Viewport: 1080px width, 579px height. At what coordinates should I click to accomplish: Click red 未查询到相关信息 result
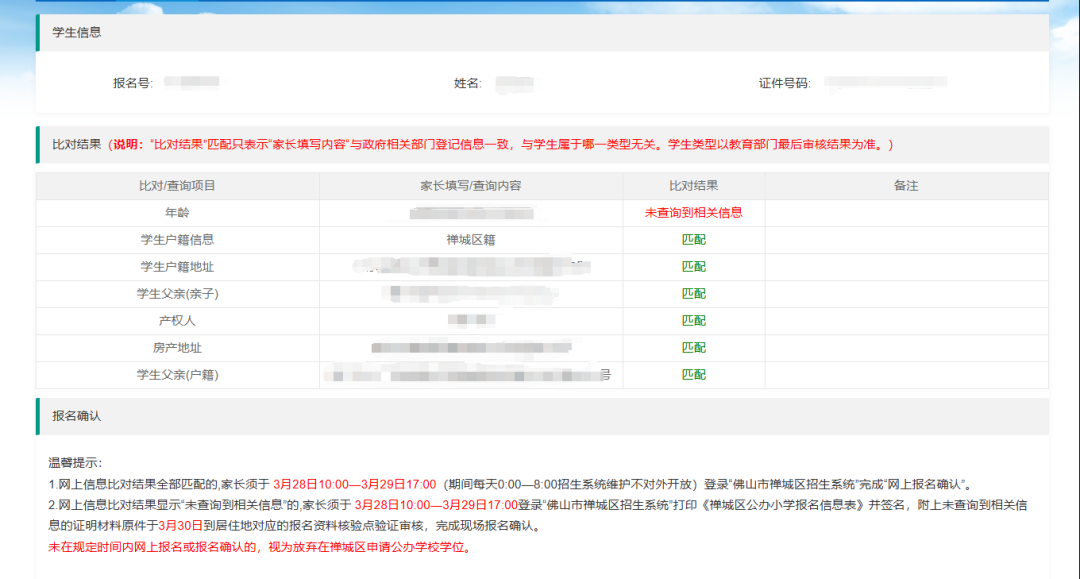point(694,213)
